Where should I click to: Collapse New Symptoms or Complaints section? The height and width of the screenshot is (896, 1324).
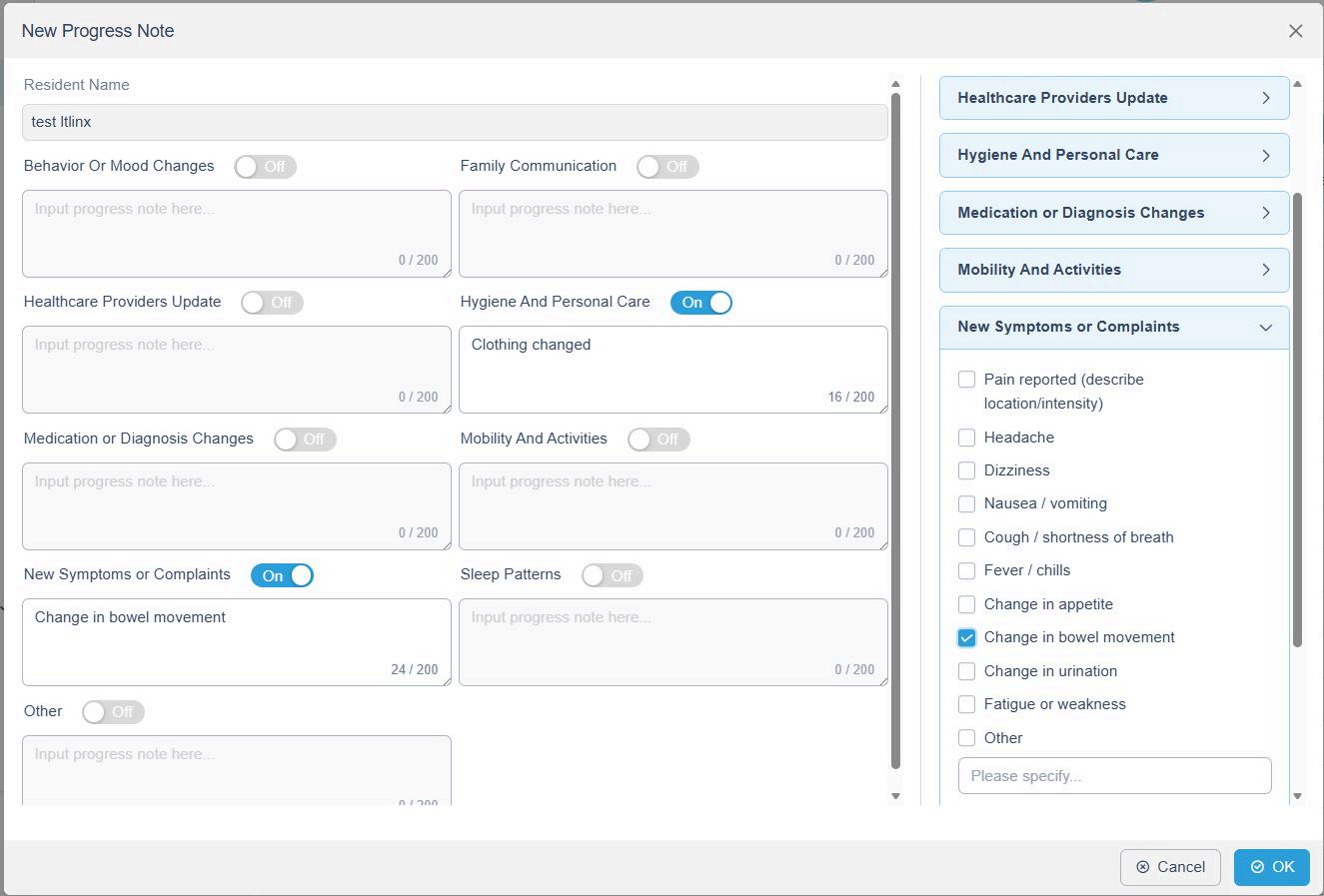pyautogui.click(x=1113, y=327)
